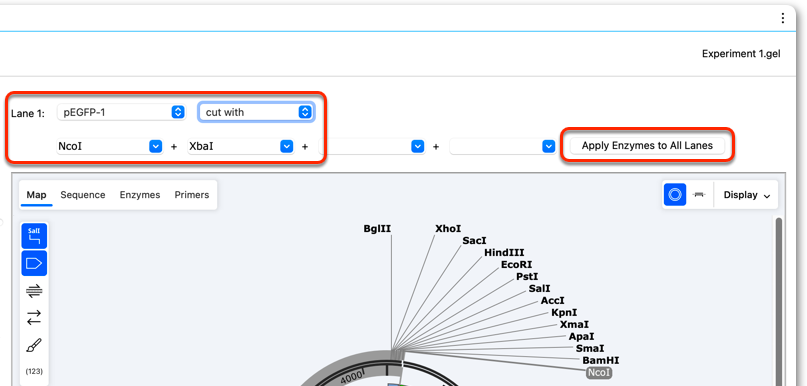Switch to linear map view icon
Screen dimensions: 807x386
[x=698, y=195]
